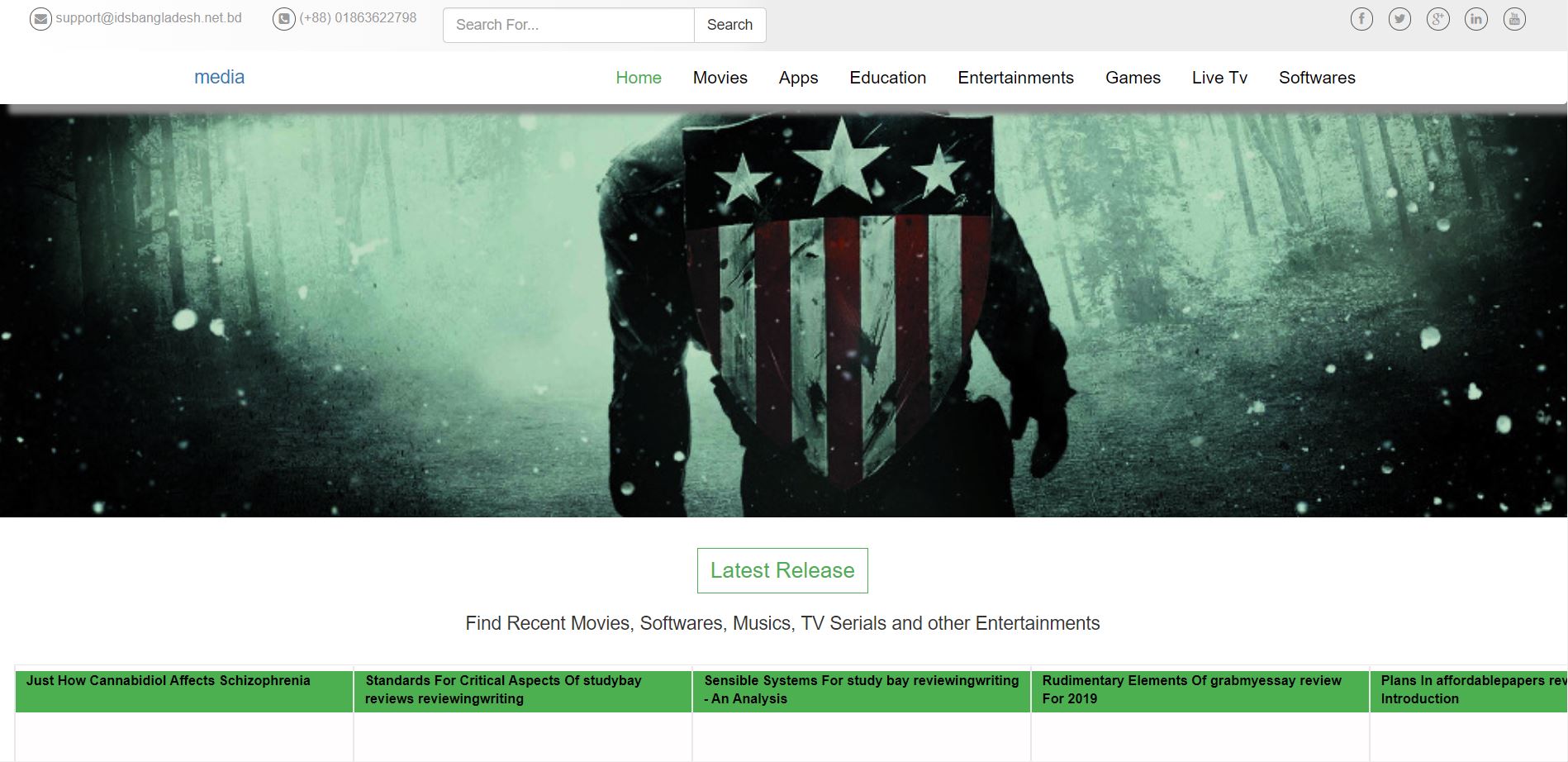Viewport: 1568px width, 762px height.
Task: Click the Facebook icon in header
Action: [1361, 19]
